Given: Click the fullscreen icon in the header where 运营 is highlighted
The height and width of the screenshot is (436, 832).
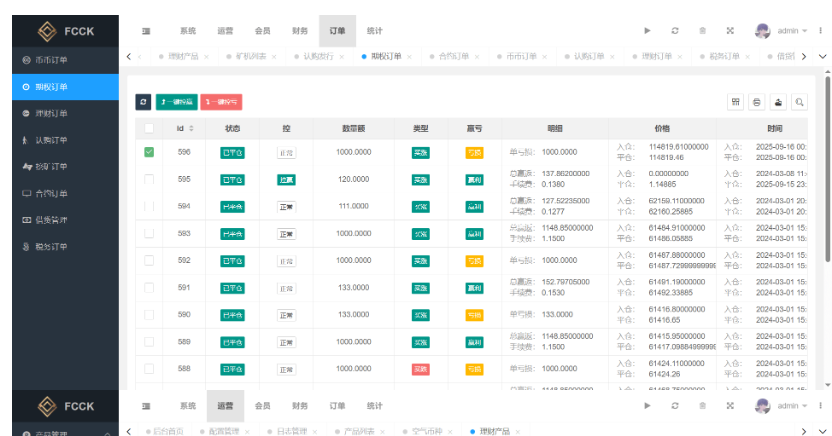Looking at the screenshot, I should (x=730, y=406).
